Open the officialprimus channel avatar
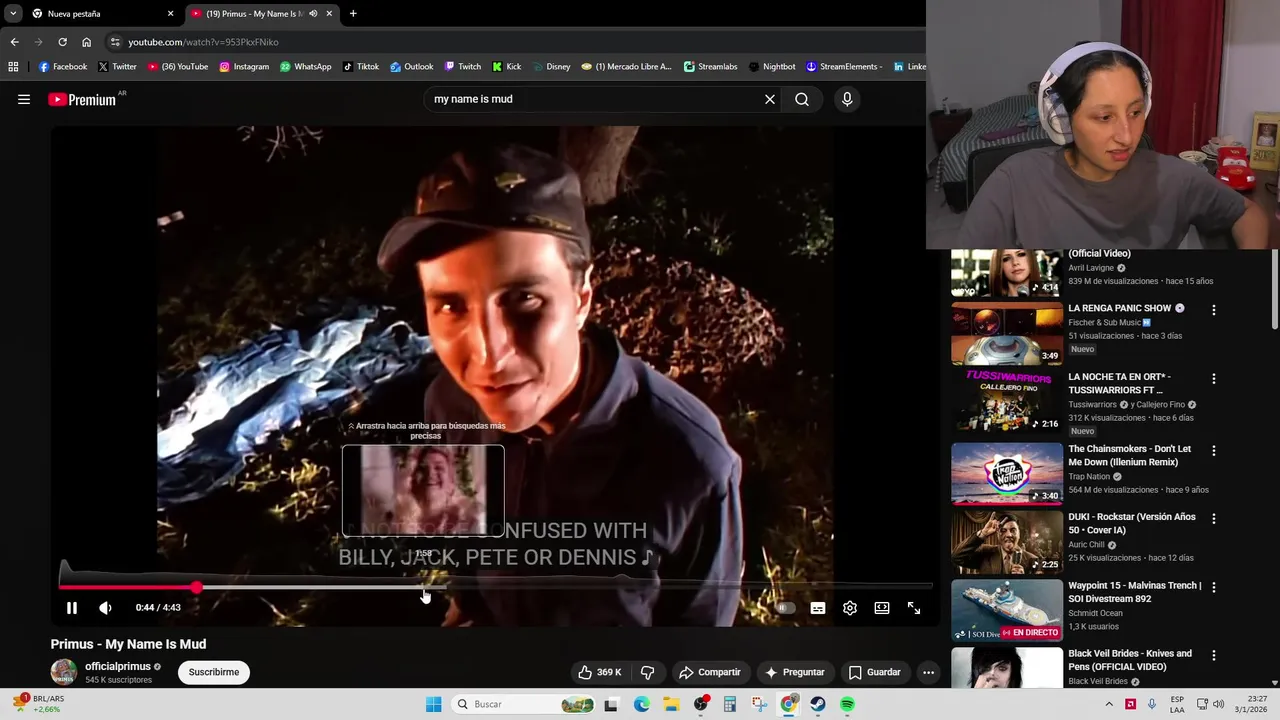Screen dimensions: 1280x720 (x=64, y=672)
